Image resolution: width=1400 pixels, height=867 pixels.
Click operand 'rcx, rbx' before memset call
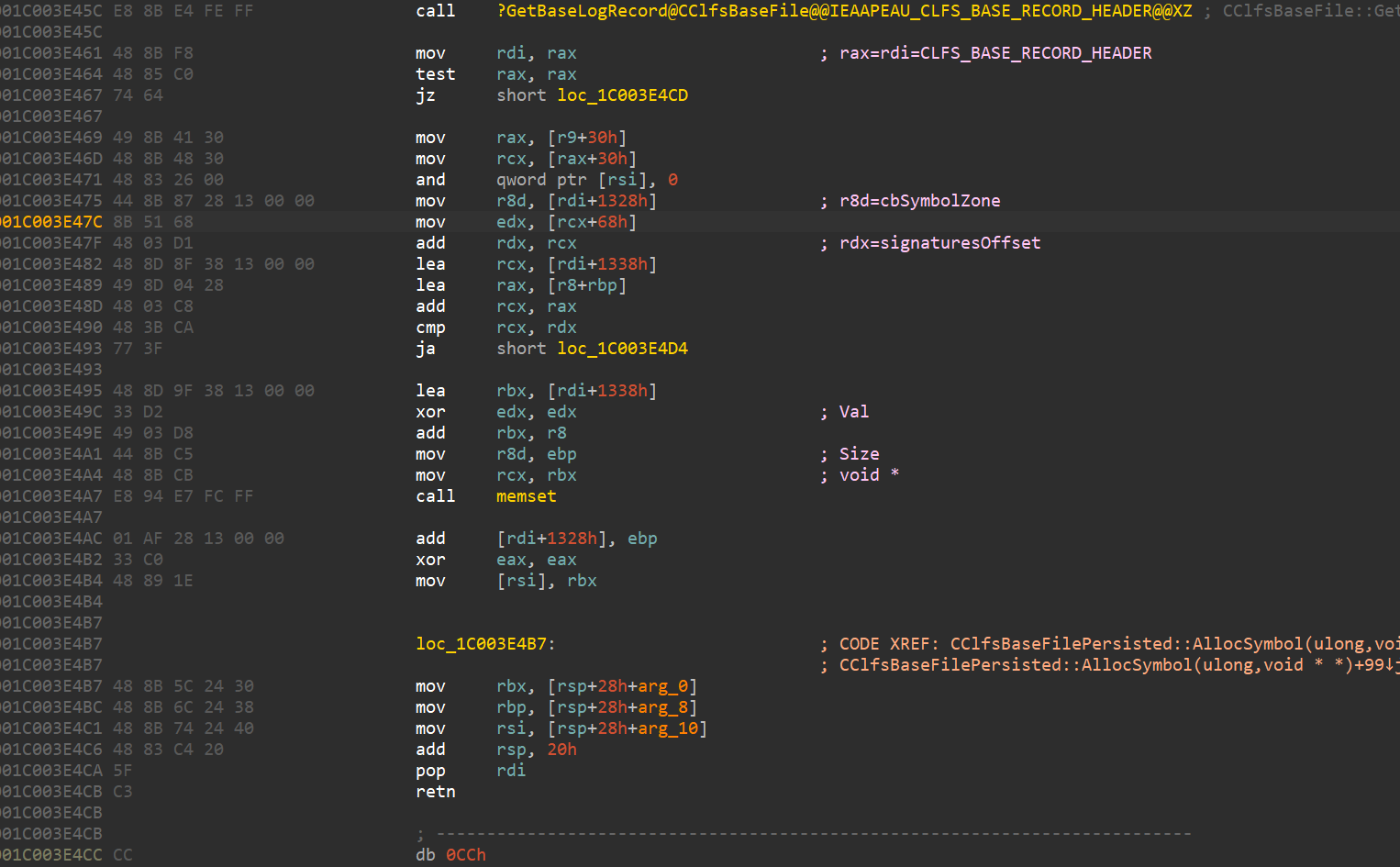pos(537,475)
